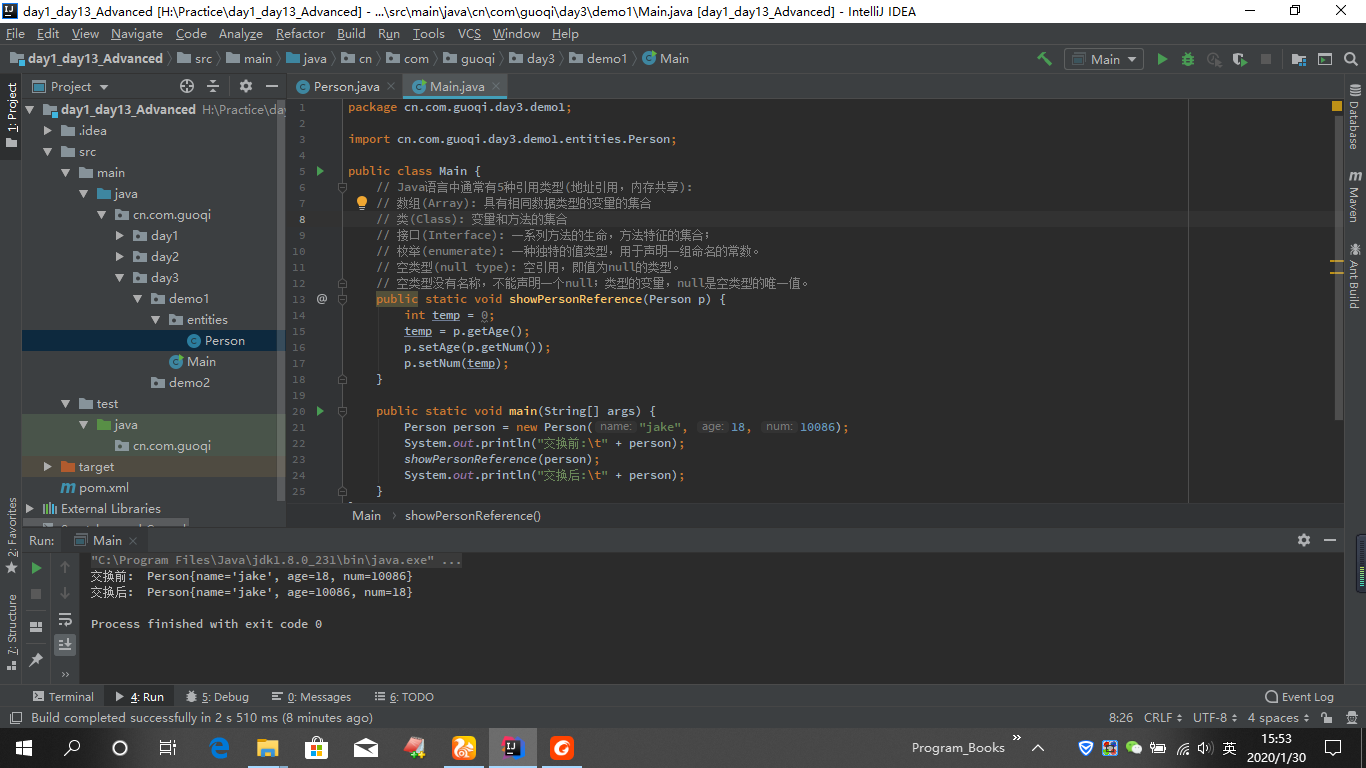This screenshot has height=768, width=1366.
Task: Click the 4 spaces indent selector
Action: point(1277,718)
